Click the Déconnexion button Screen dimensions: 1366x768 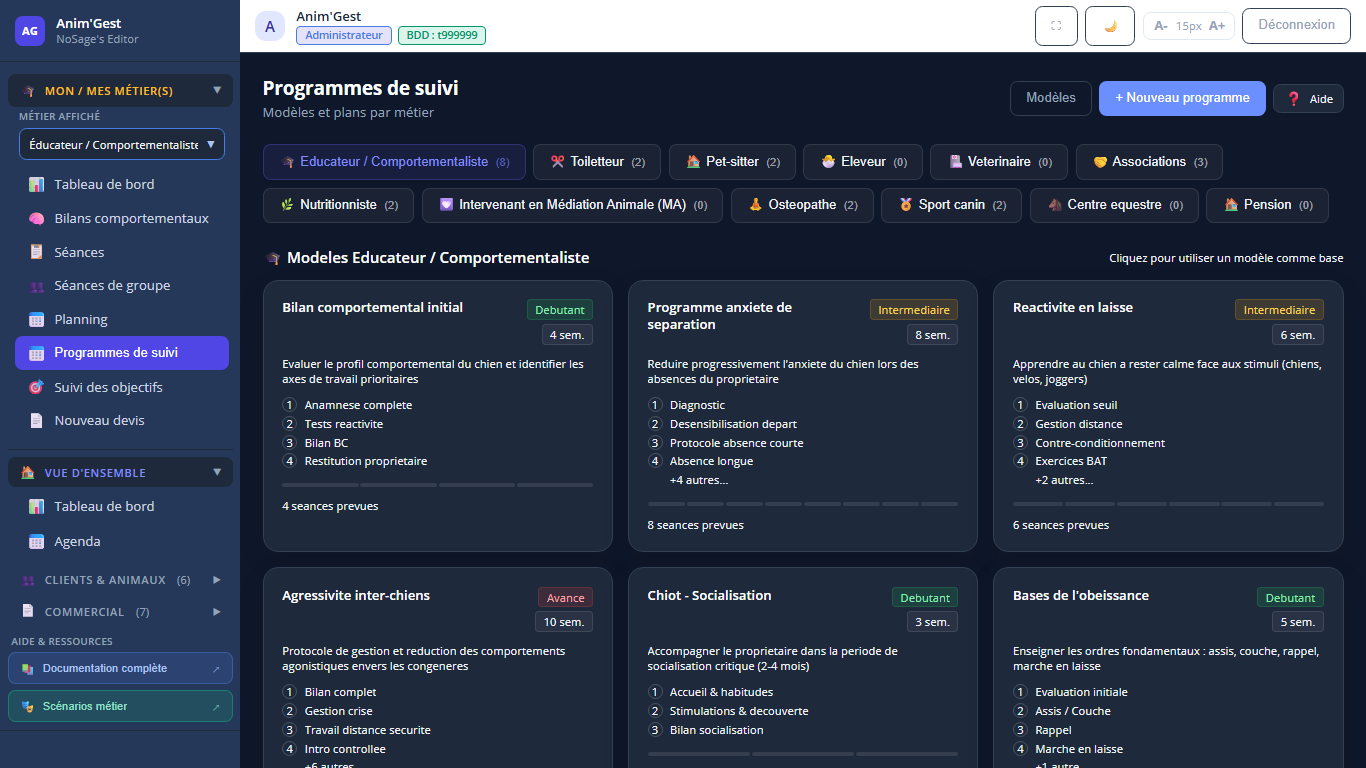coord(1296,25)
